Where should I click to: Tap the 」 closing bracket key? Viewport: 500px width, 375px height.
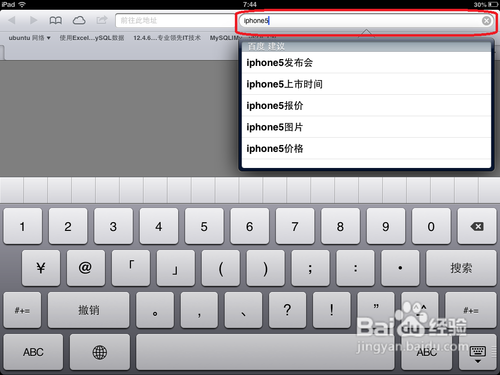click(x=176, y=268)
